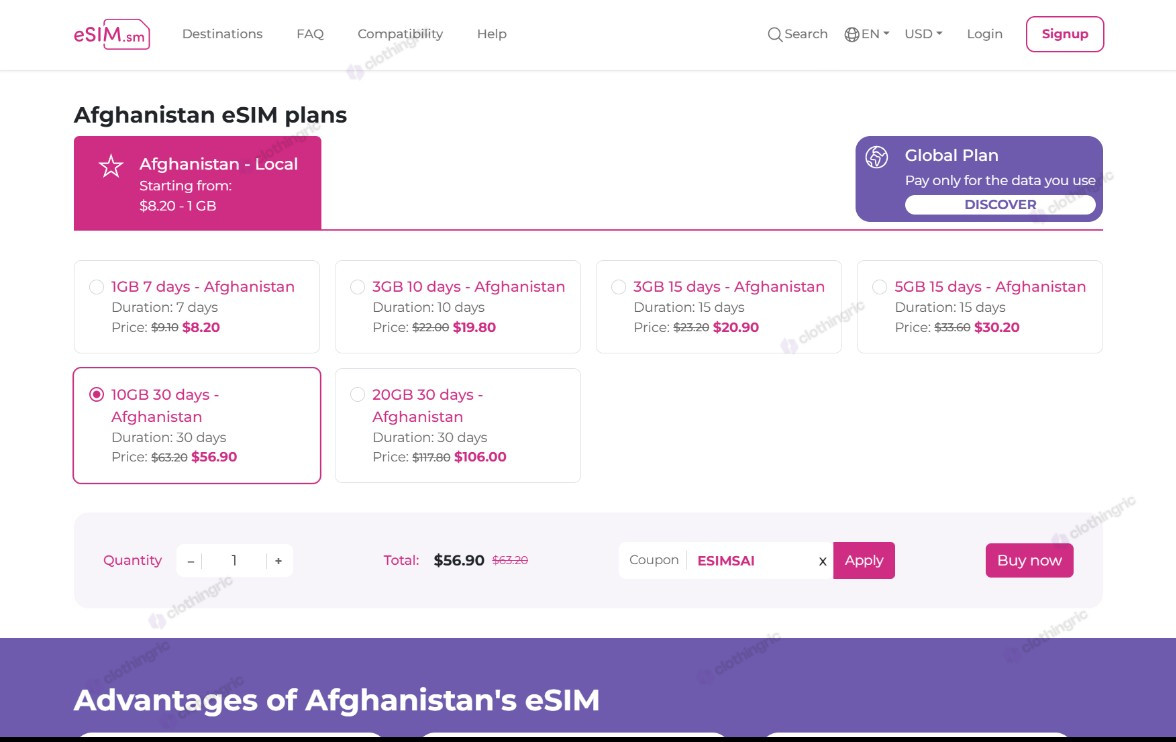
Task: Select the Afghanistan - Local tab
Action: (x=197, y=183)
